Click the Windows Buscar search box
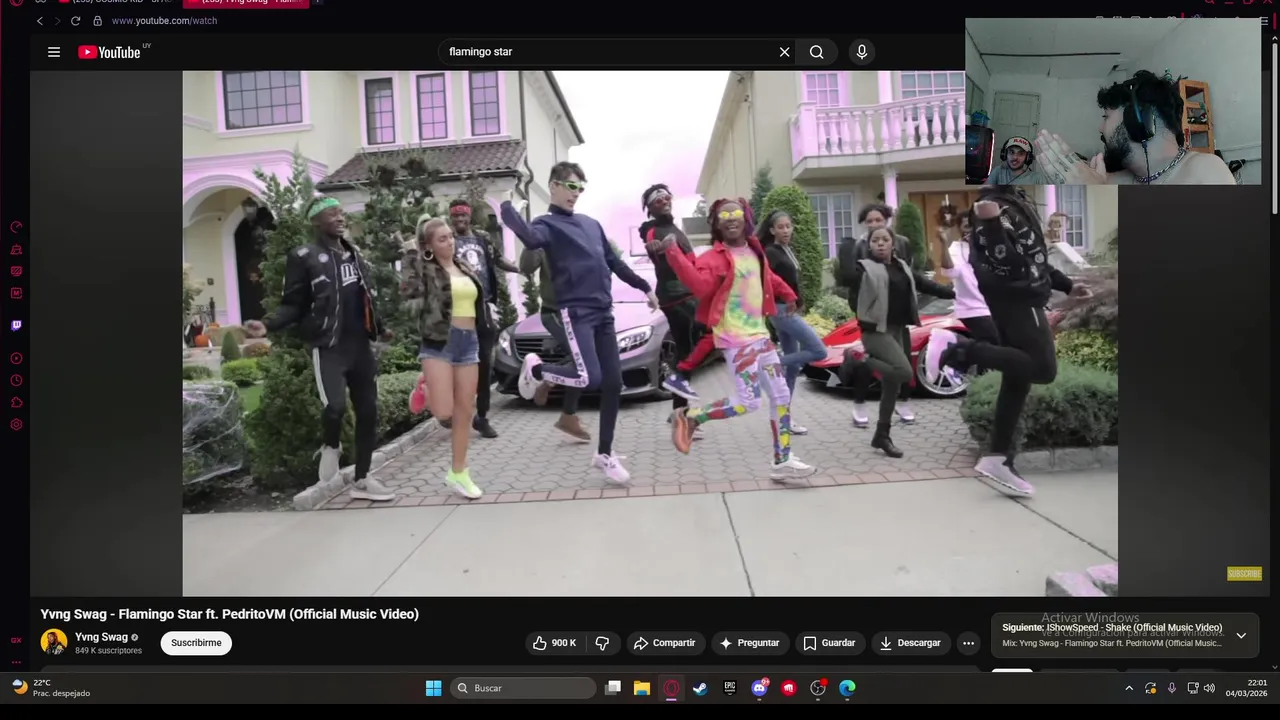The image size is (1280, 720). (x=523, y=688)
